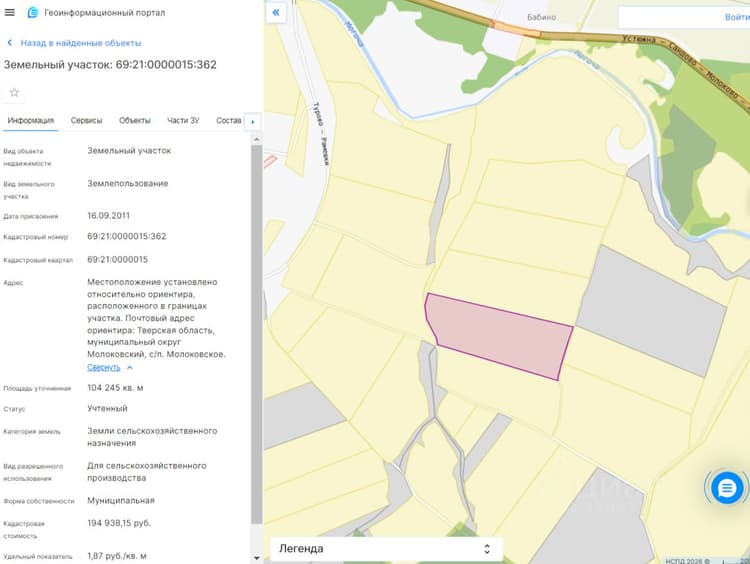Screen dimensions: 750x564
Task: Click the scrollbar up arrow in info panel
Action: pyautogui.click(x=256, y=139)
